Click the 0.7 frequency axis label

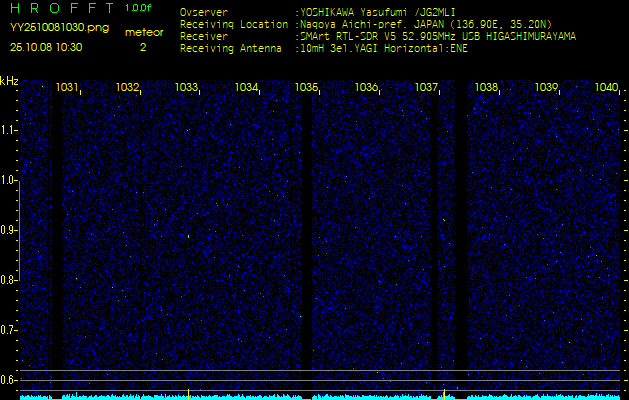click(9, 329)
